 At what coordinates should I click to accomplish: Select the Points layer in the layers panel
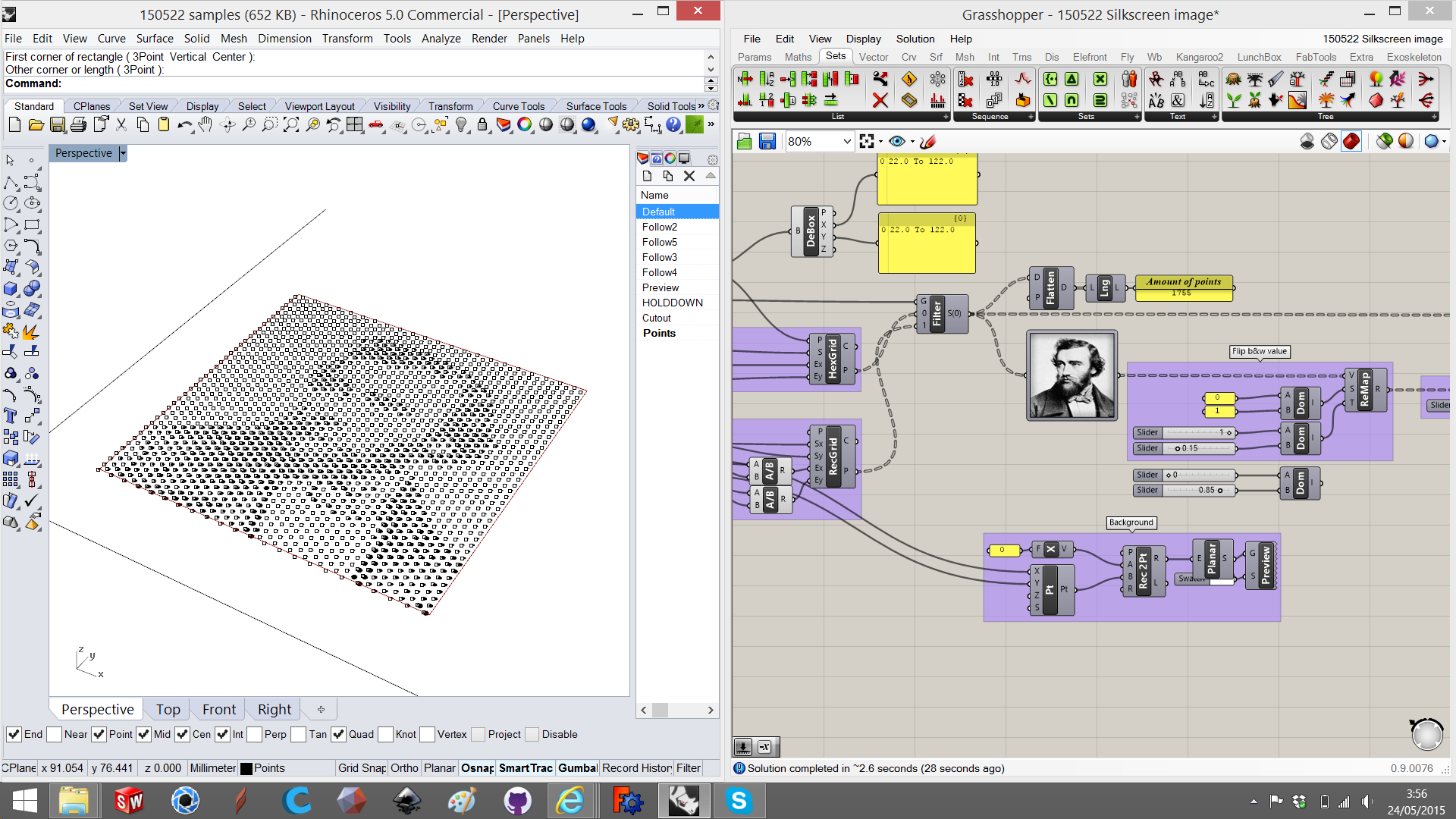click(x=659, y=333)
